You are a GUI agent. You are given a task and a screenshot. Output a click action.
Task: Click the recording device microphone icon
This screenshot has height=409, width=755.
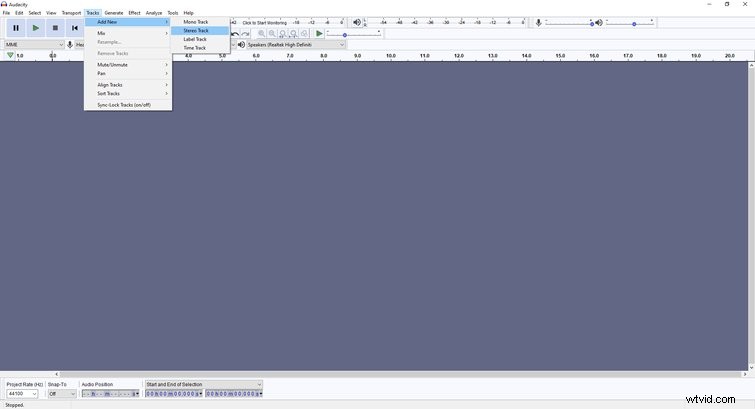pyautogui.click(x=70, y=44)
